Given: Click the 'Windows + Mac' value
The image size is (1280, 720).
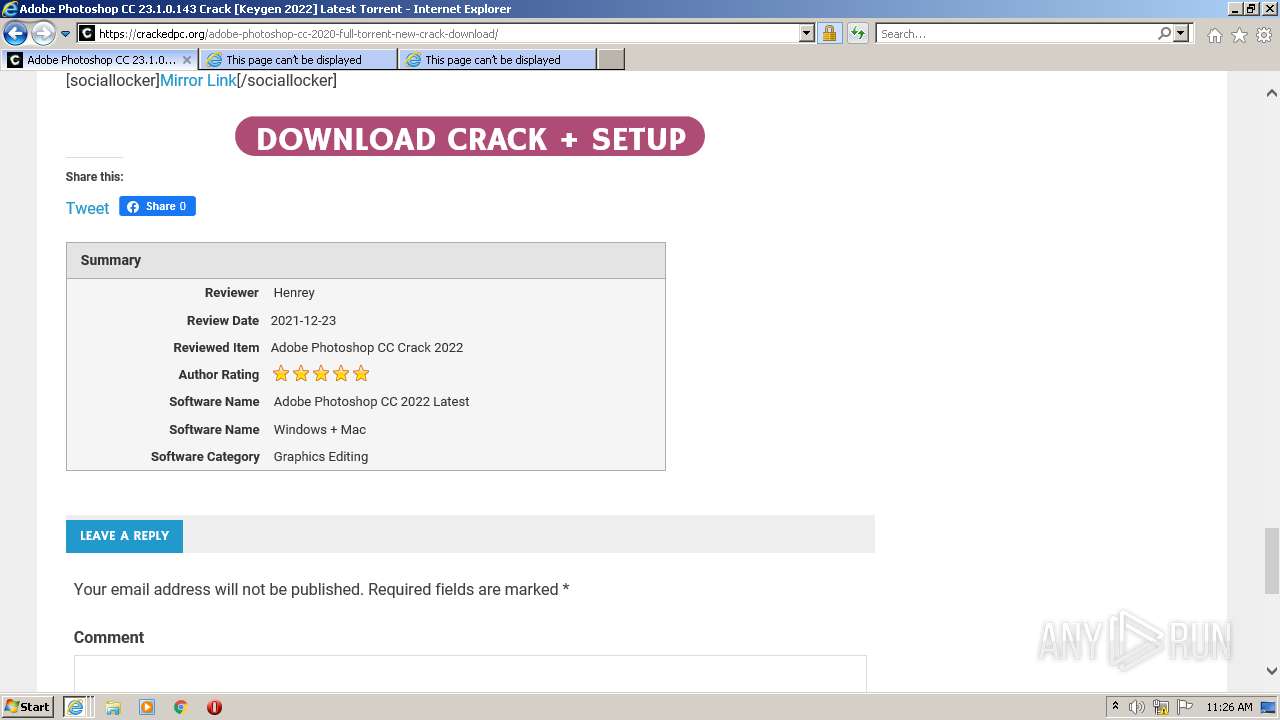Looking at the screenshot, I should coord(320,430).
